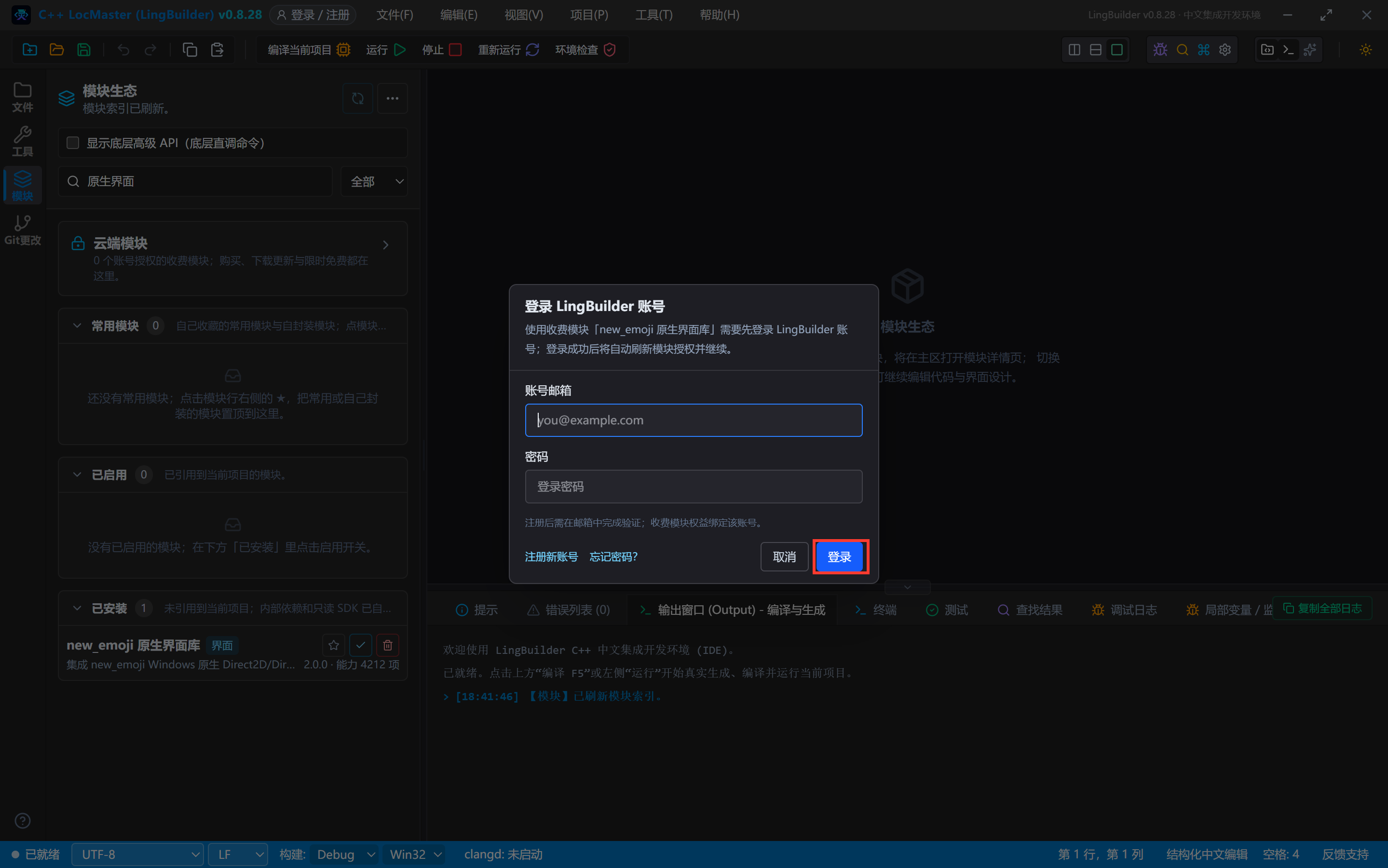The width and height of the screenshot is (1388, 868).
Task: Toggle terminal panel with the prompt icon
Action: tap(1288, 50)
